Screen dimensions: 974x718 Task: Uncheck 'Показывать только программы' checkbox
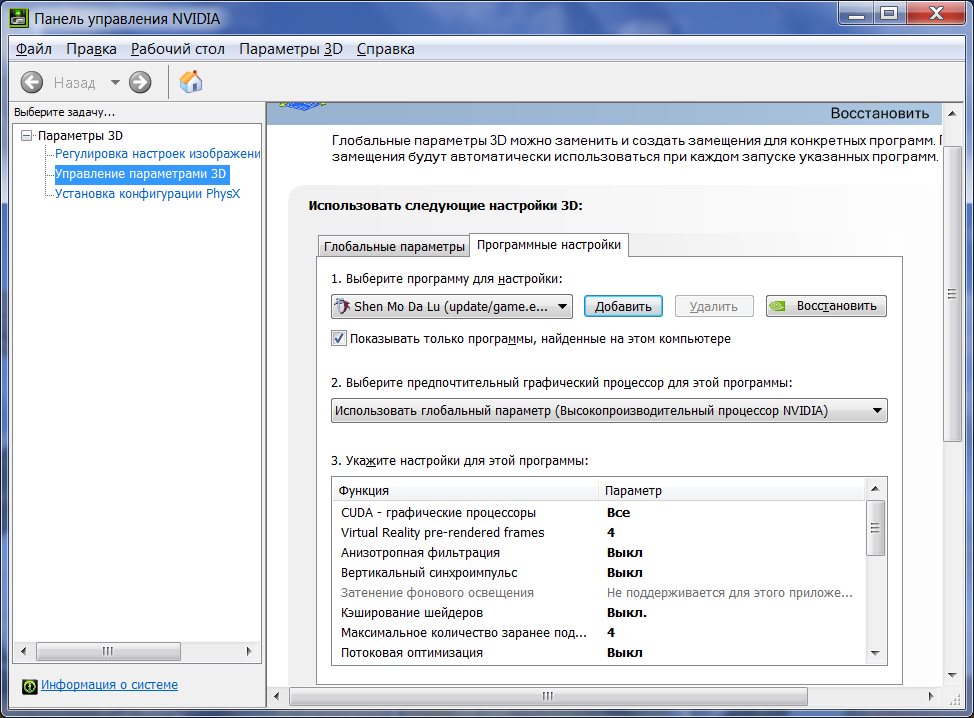(339, 339)
